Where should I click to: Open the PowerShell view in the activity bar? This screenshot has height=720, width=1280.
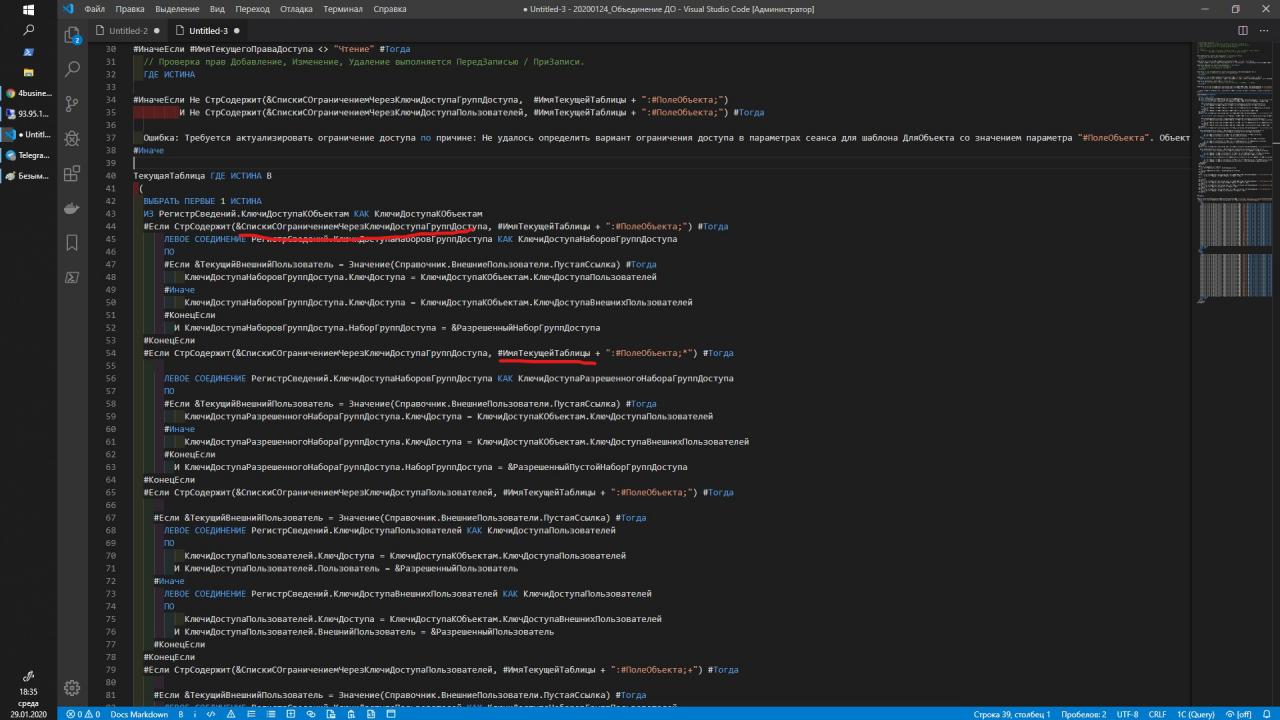(72, 277)
